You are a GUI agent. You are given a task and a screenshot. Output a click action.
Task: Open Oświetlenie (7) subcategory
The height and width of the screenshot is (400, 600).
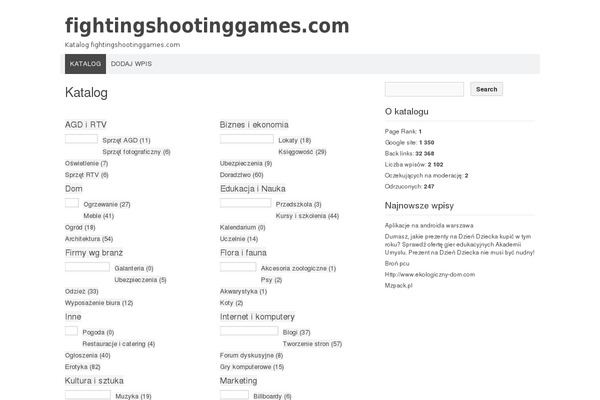tap(86, 163)
